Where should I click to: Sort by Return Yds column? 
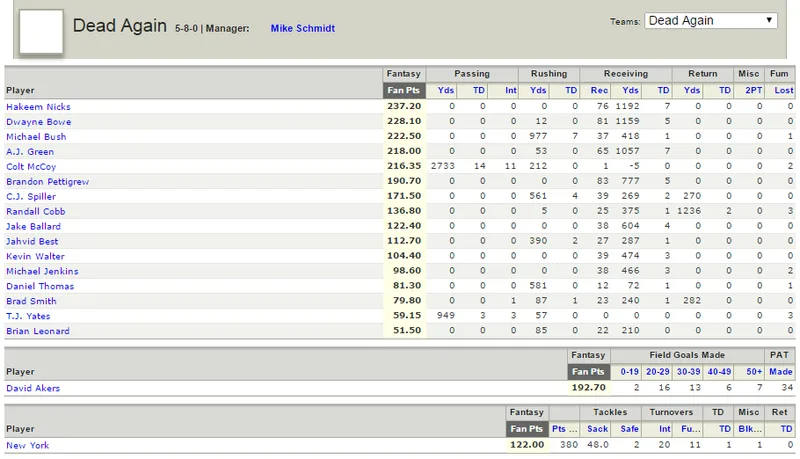[692, 90]
